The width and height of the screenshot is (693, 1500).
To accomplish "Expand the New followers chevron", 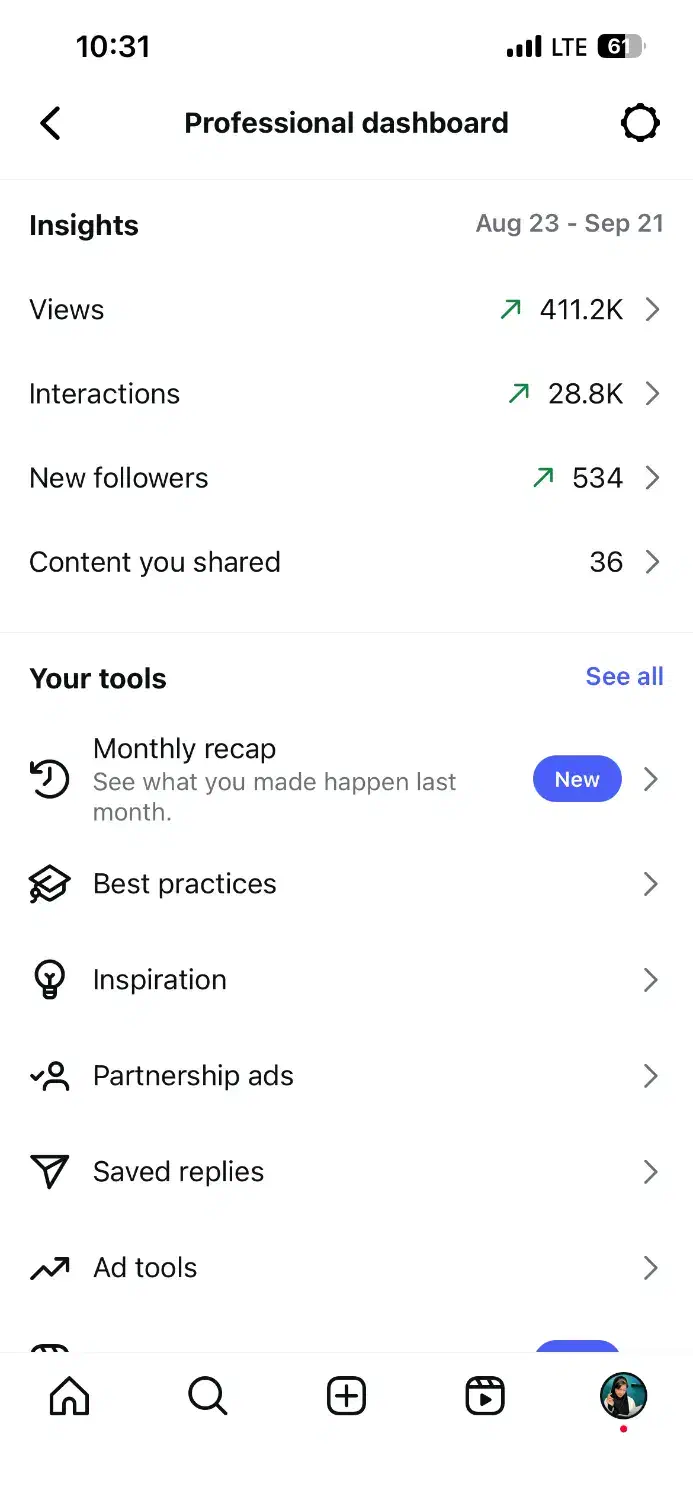I will click(652, 478).
